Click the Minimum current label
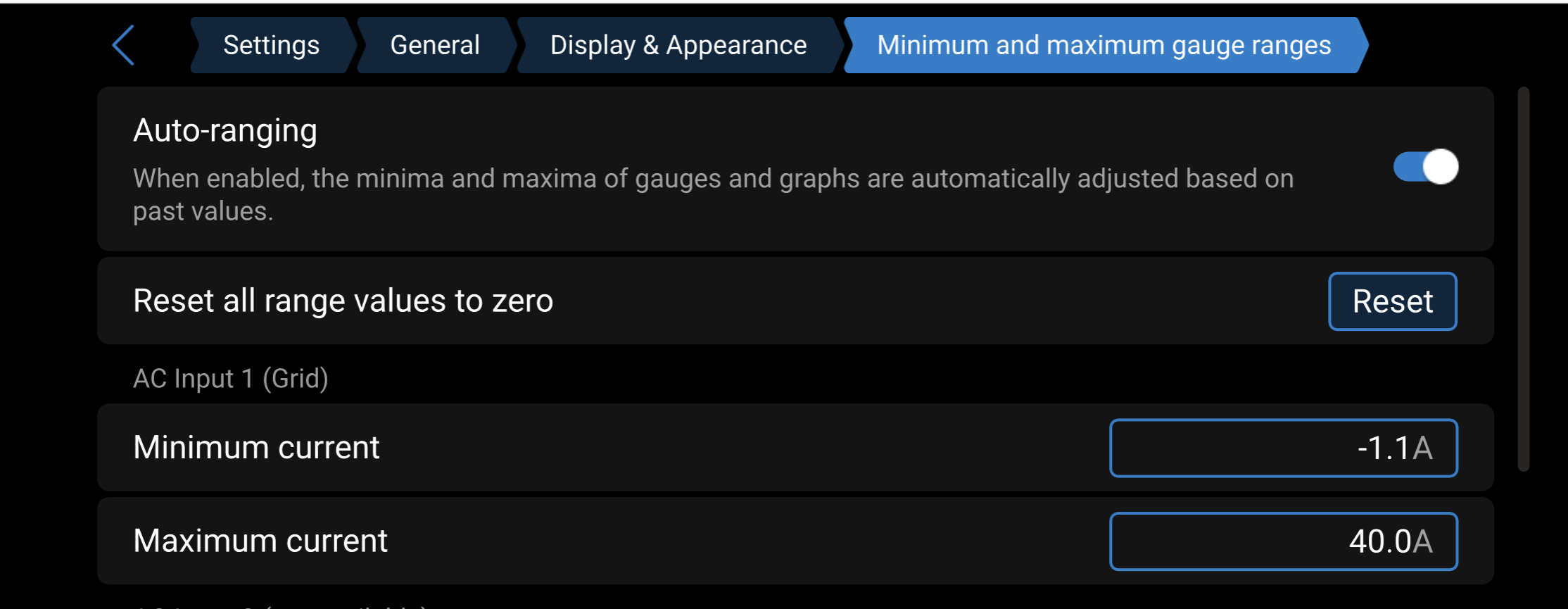This screenshot has height=609, width=1568. 256,448
